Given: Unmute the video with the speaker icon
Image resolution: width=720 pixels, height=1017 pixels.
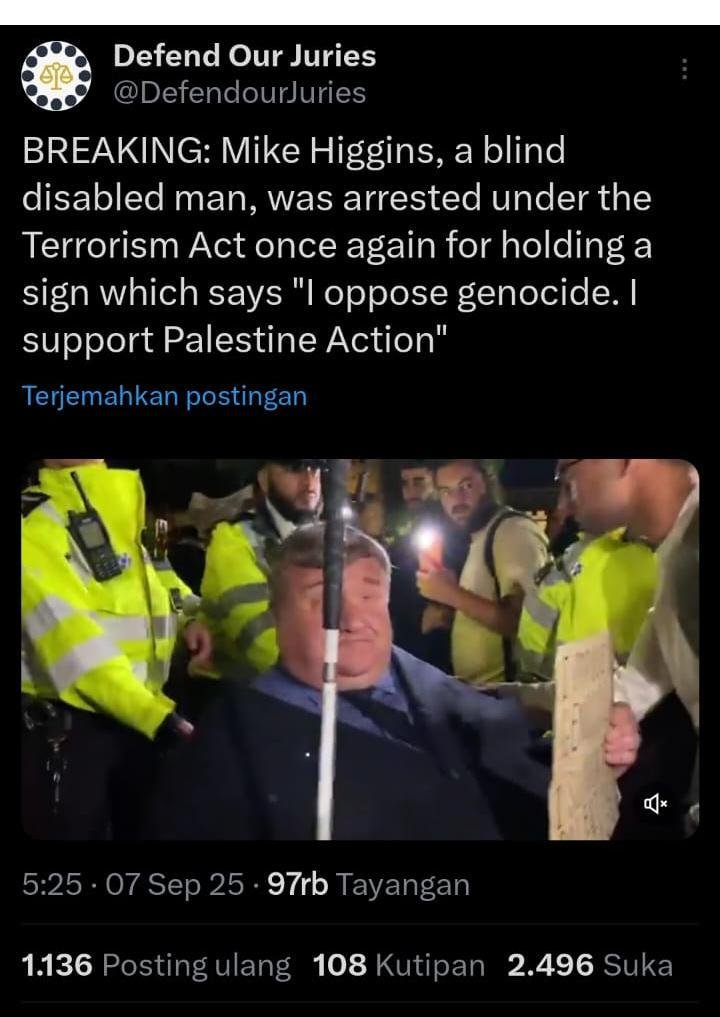Looking at the screenshot, I should [655, 804].
